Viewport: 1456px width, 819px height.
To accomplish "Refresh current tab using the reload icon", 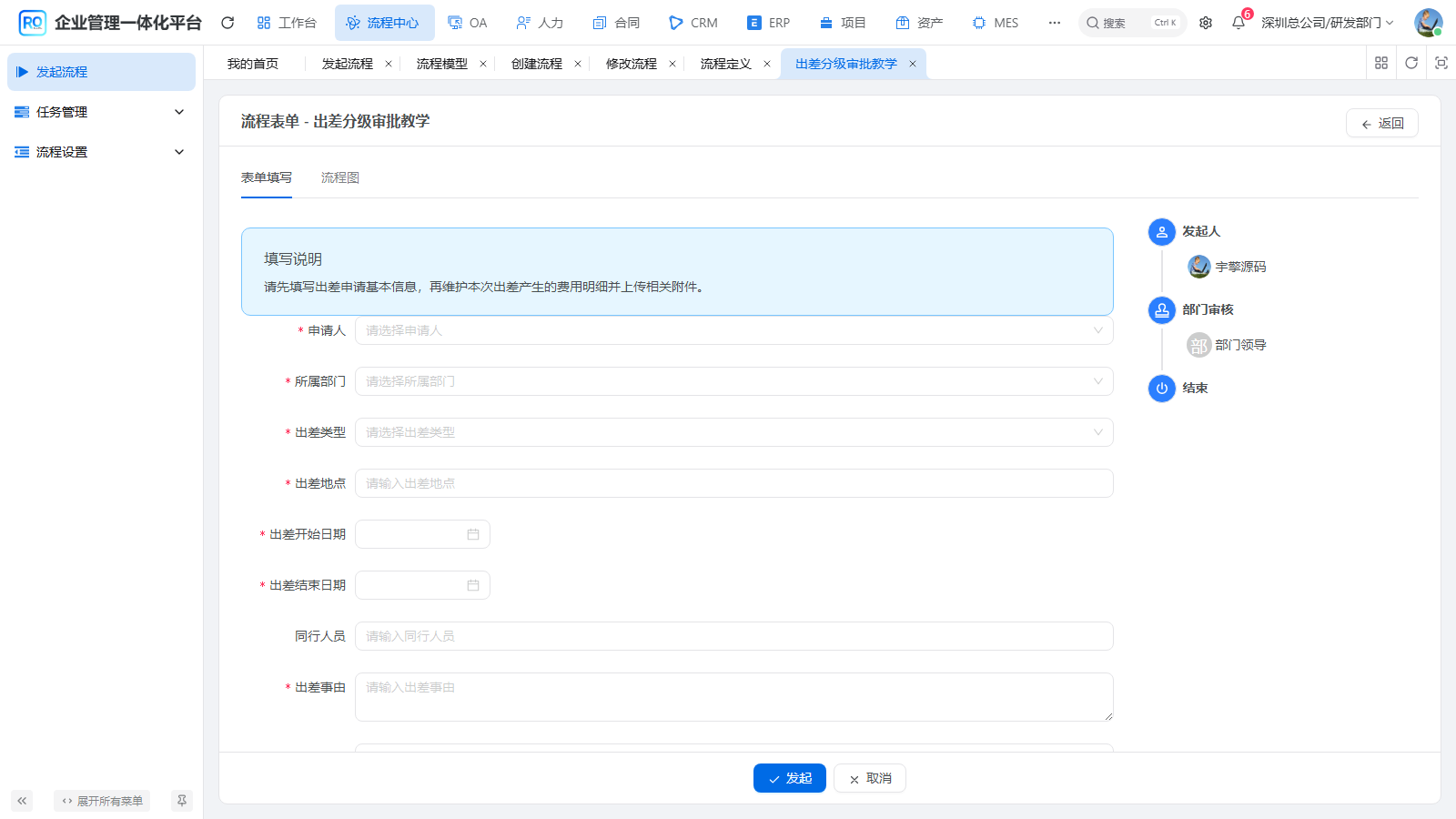I will click(x=1411, y=63).
